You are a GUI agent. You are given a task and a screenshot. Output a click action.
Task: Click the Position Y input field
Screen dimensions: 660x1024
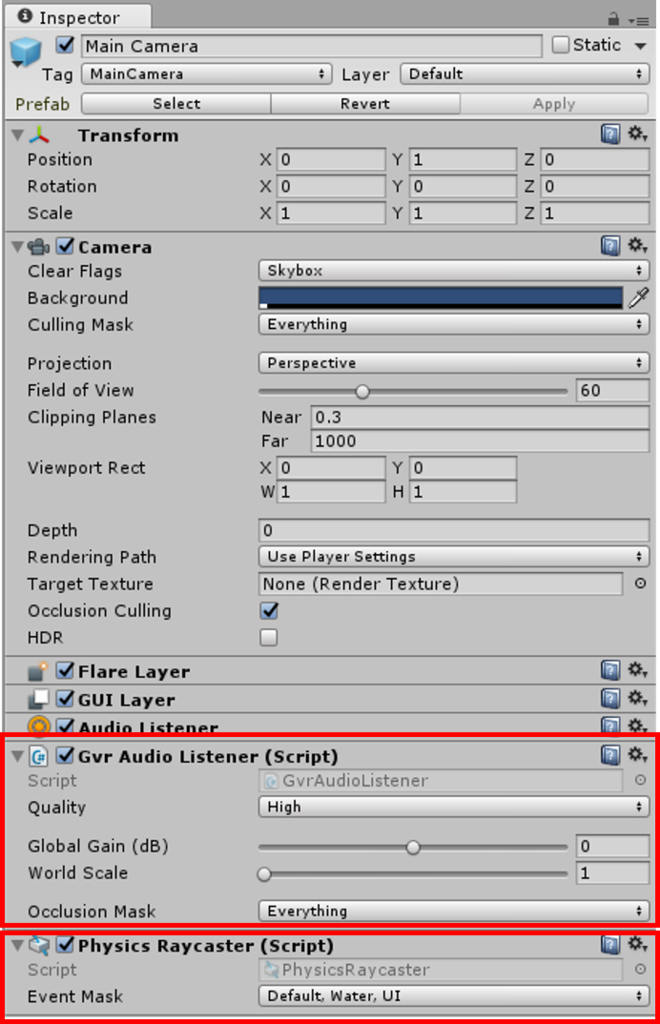pyautogui.click(x=463, y=160)
